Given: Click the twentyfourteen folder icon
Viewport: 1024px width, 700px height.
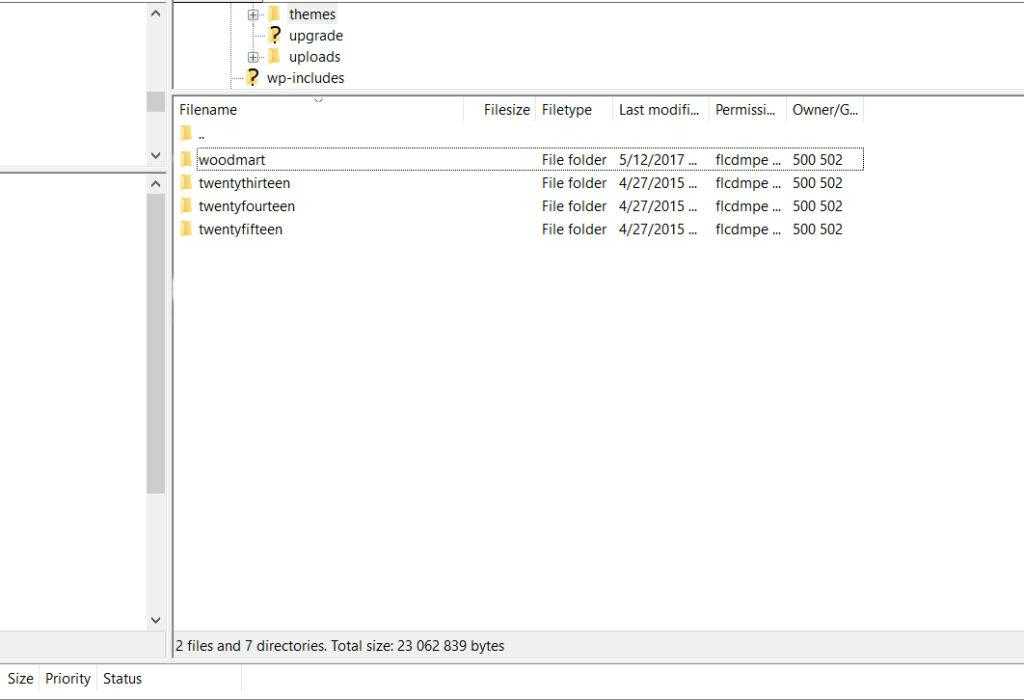Looking at the screenshot, I should pyautogui.click(x=185, y=206).
